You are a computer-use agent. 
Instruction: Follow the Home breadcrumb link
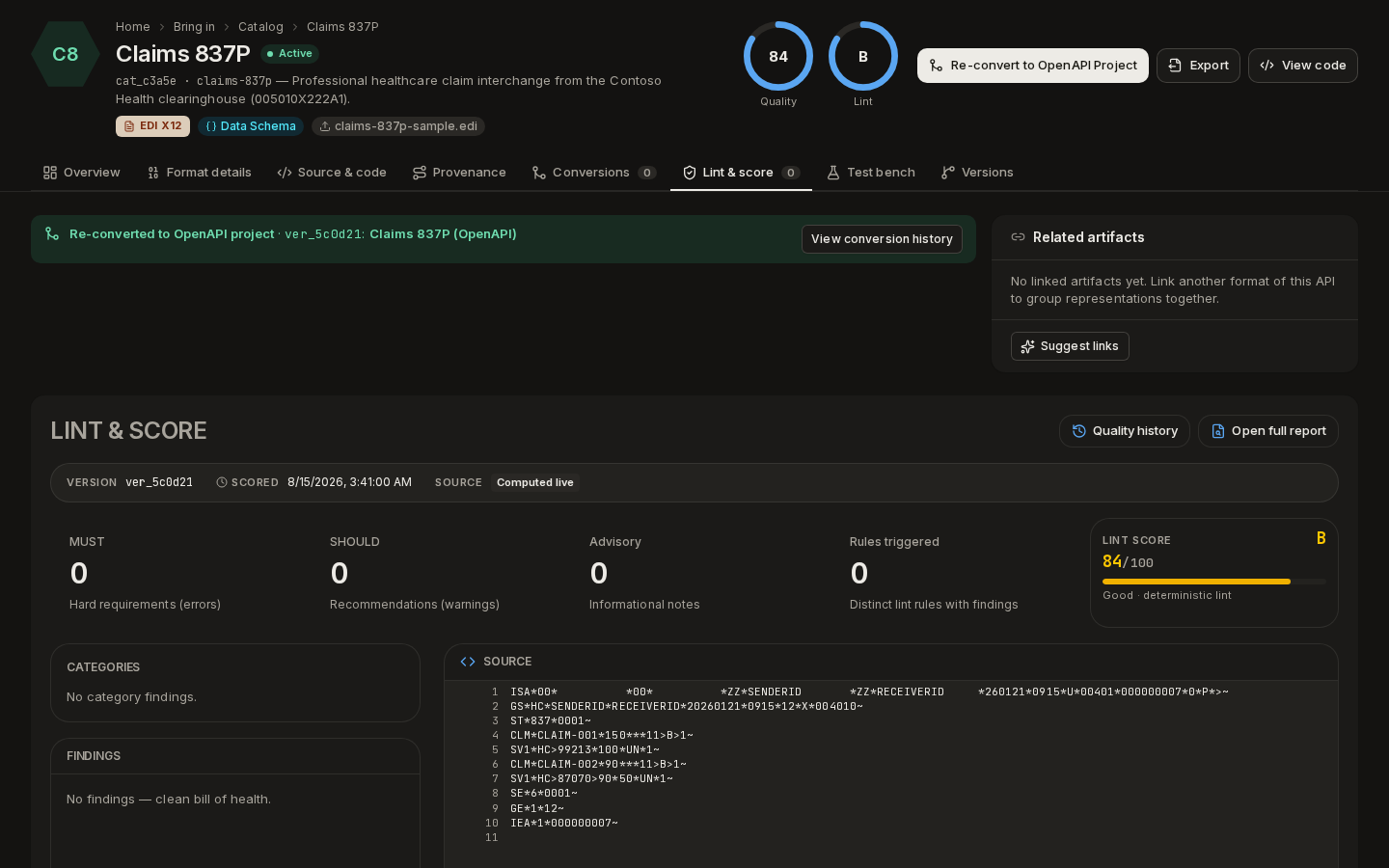[x=133, y=27]
